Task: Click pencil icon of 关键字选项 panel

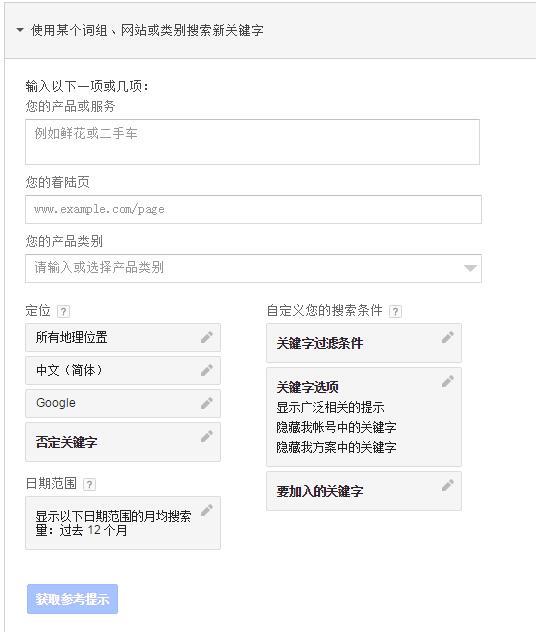Action: pyautogui.click(x=448, y=381)
